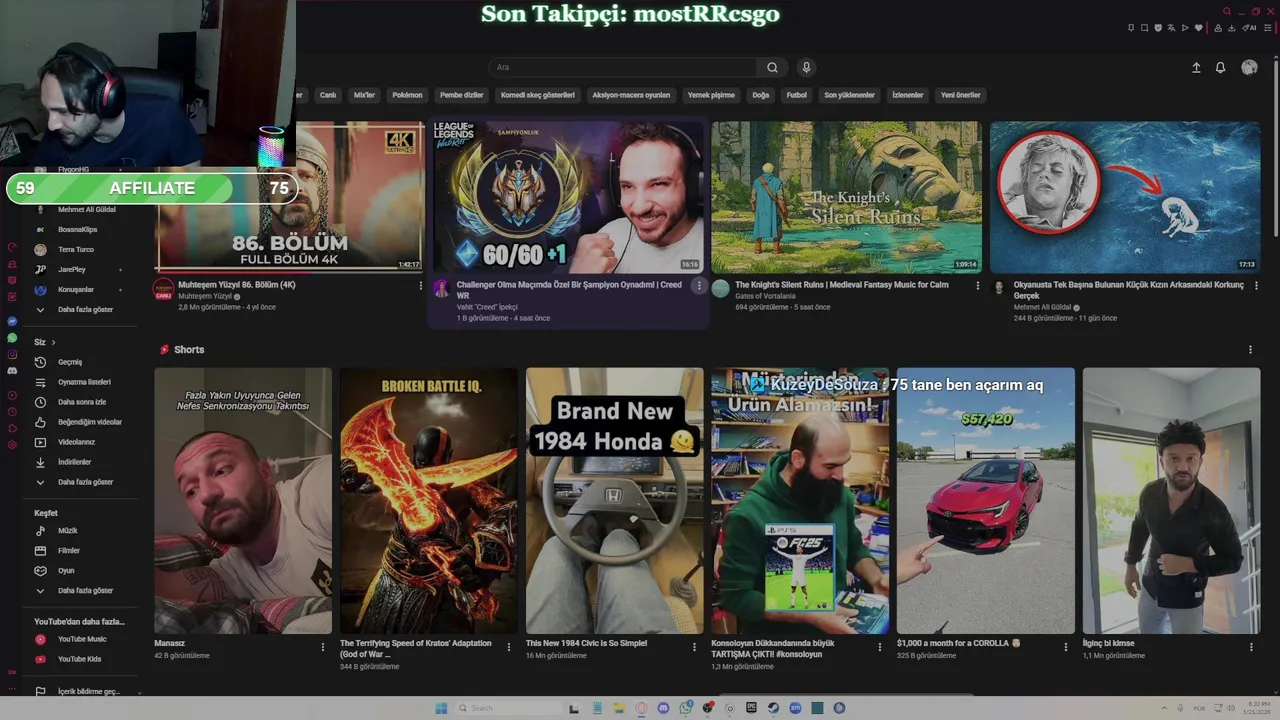The height and width of the screenshot is (720, 1280).
Task: Click the YouTube search magnifier button
Action: 772,67
